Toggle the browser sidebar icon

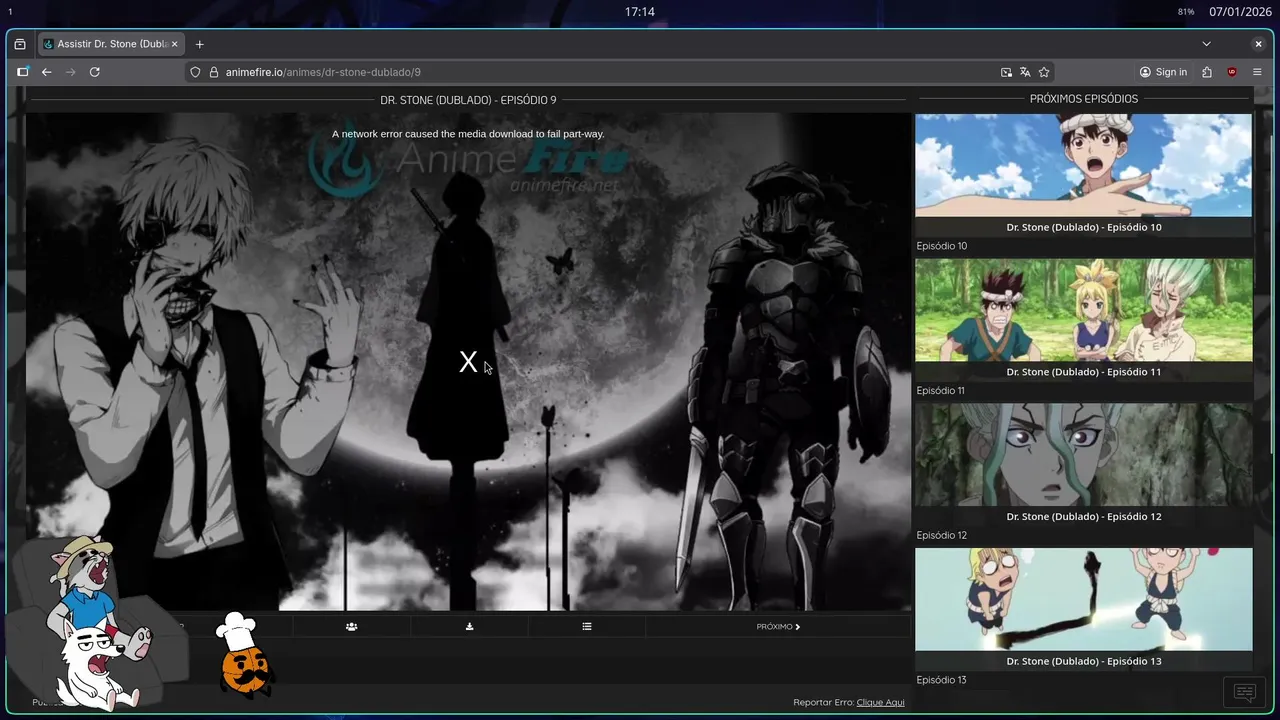[x=23, y=72]
